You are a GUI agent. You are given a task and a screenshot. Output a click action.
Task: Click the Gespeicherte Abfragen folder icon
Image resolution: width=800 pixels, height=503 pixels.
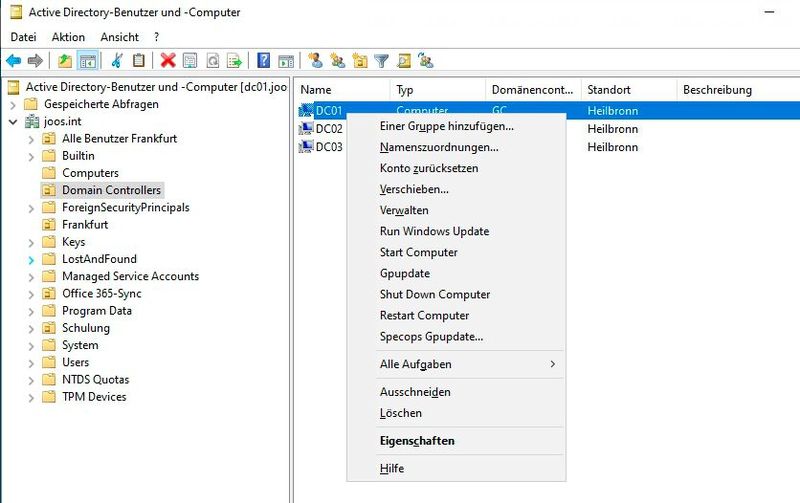coord(32,104)
